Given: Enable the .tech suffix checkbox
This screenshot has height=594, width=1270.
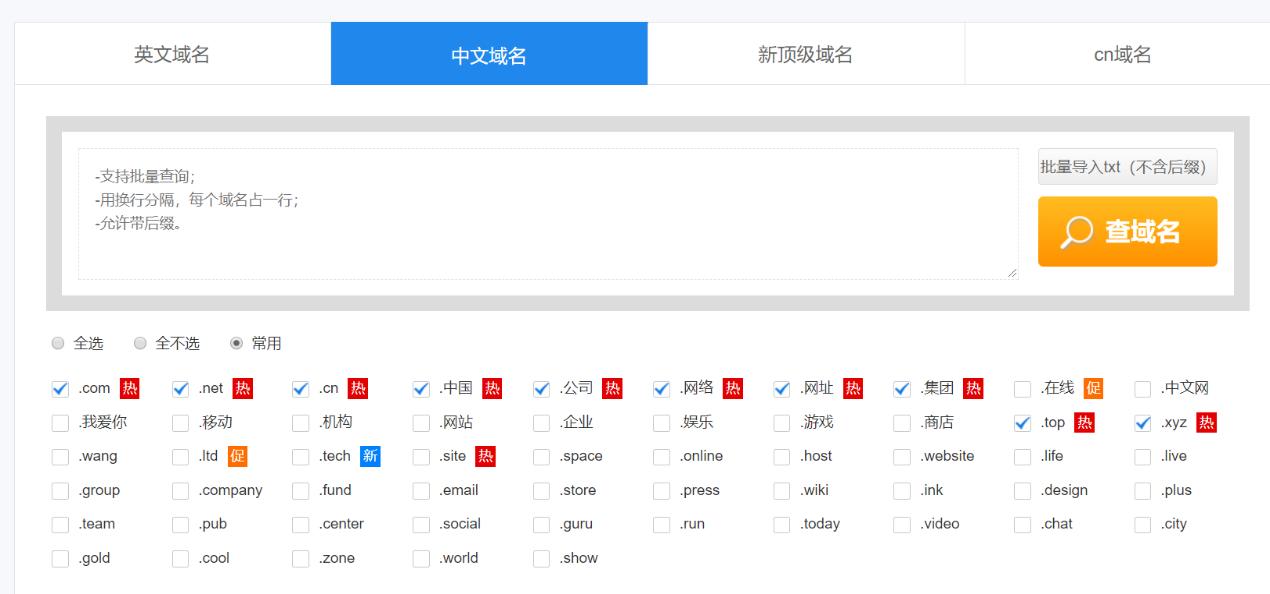Looking at the screenshot, I should [298, 456].
